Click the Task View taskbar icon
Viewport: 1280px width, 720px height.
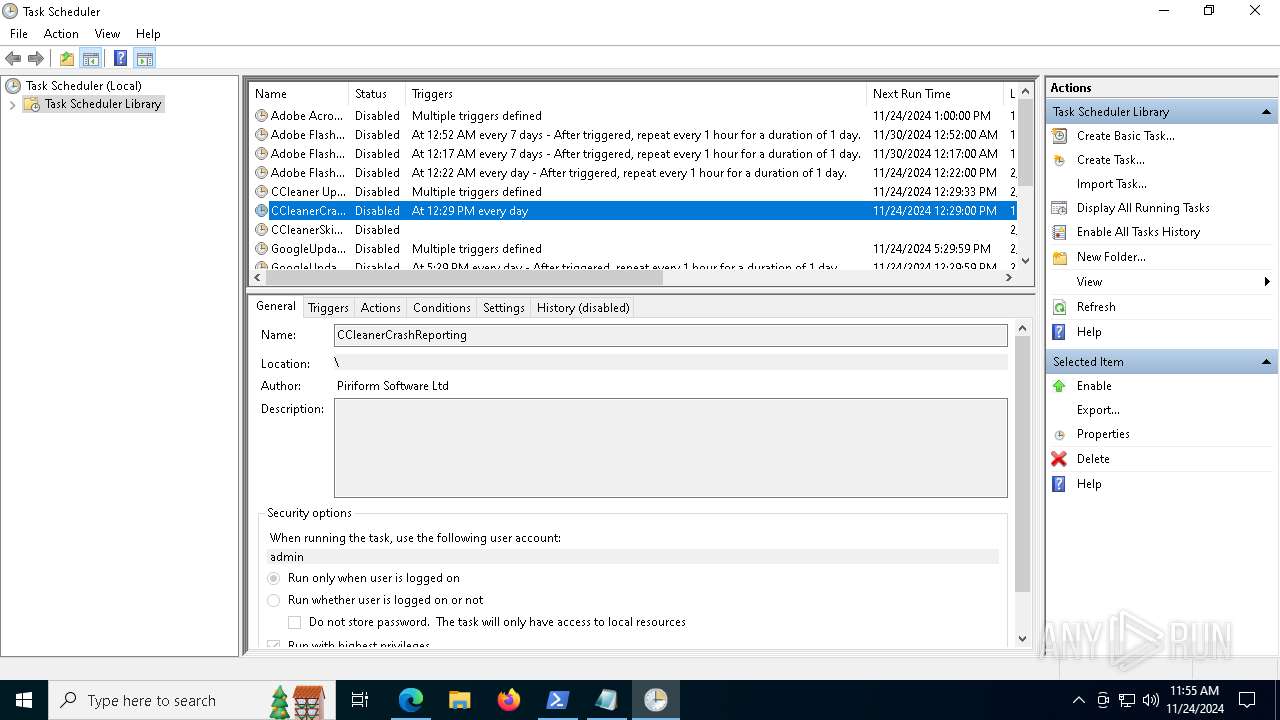tap(360, 700)
